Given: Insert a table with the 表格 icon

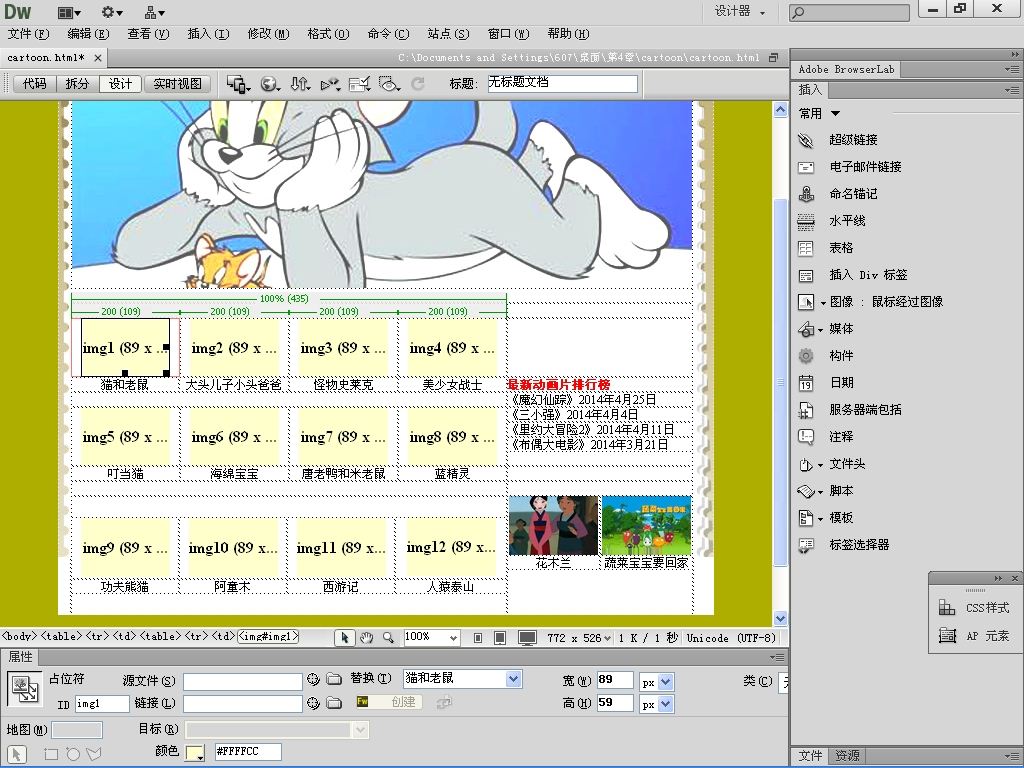Looking at the screenshot, I should click(x=806, y=248).
